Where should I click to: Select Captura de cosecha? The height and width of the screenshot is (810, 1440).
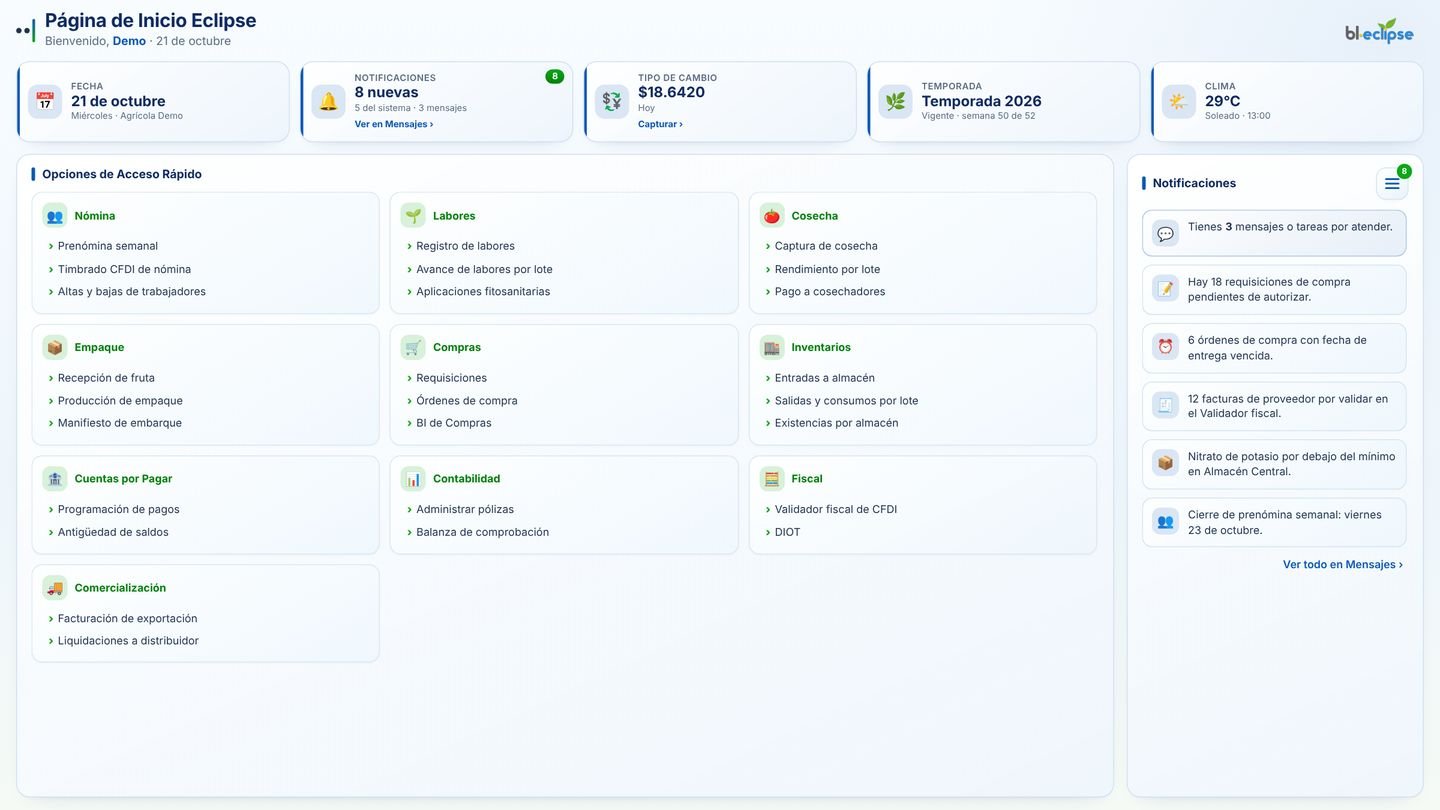826,246
